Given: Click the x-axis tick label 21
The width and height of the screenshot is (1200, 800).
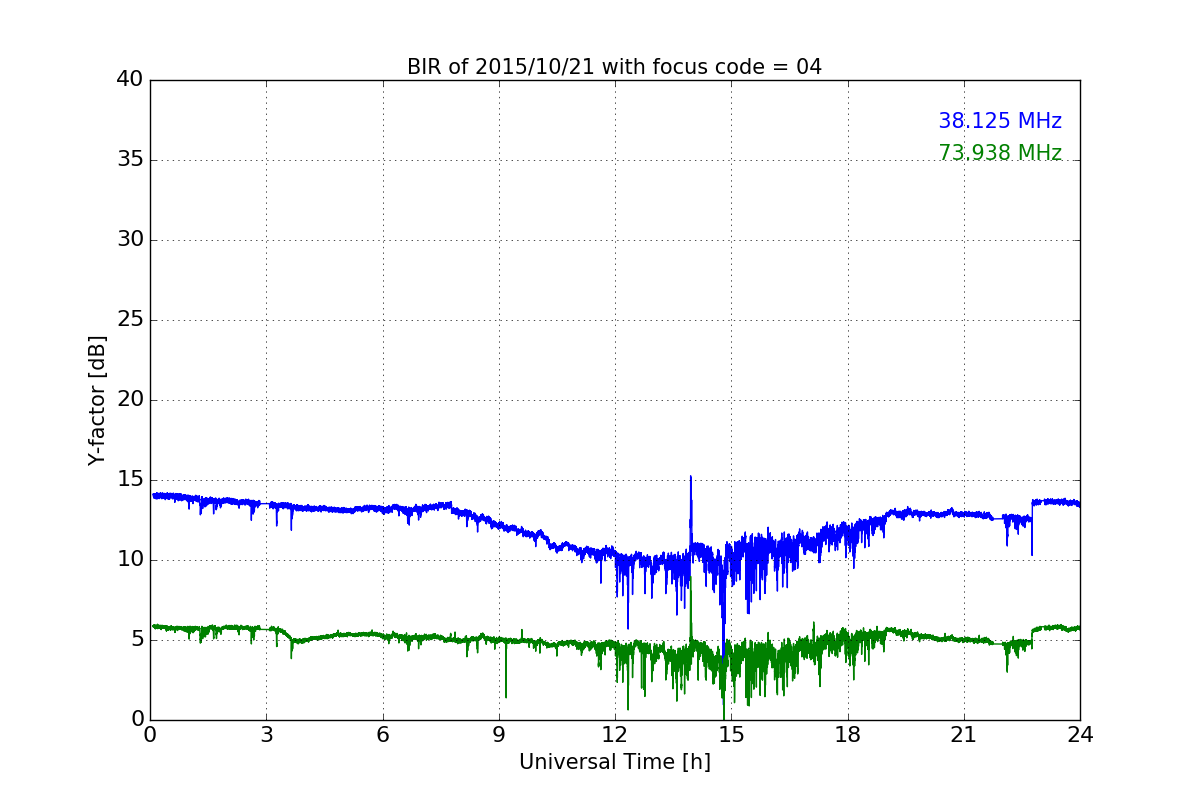Looking at the screenshot, I should (964, 735).
